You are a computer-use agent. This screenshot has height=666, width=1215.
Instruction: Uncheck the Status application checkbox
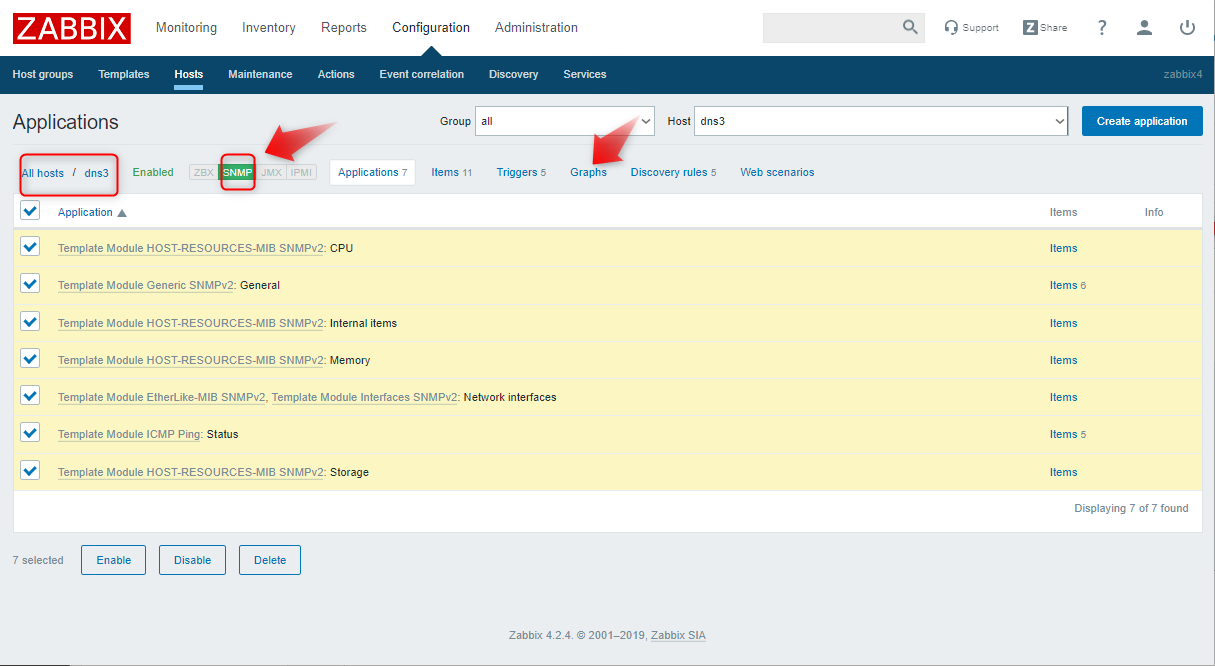(30, 433)
